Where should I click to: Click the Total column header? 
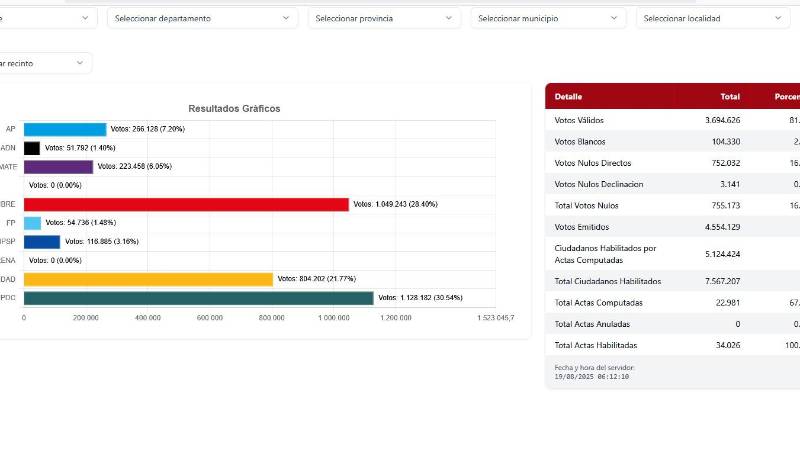point(729,97)
